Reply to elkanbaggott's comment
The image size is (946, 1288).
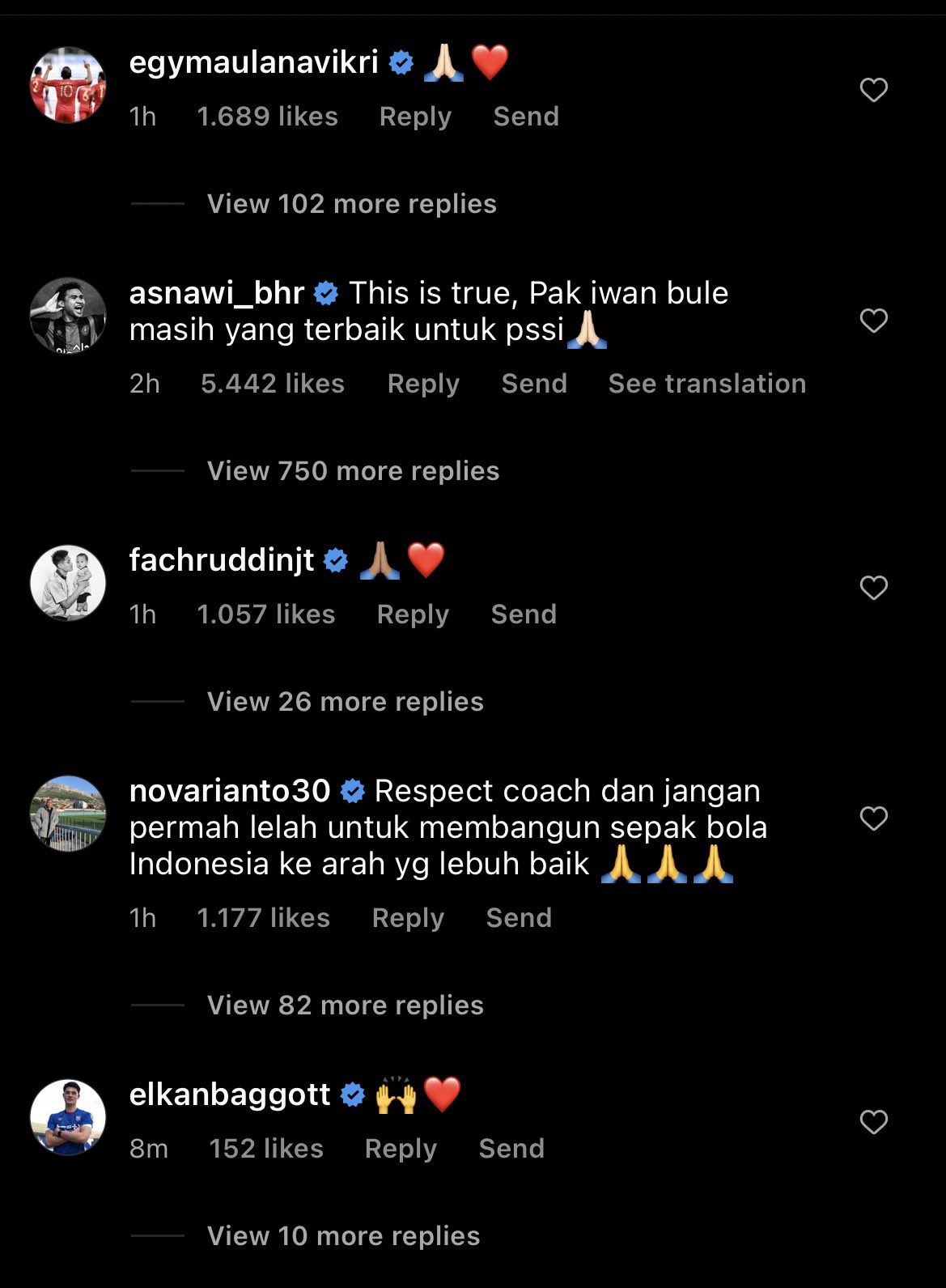point(401,1149)
